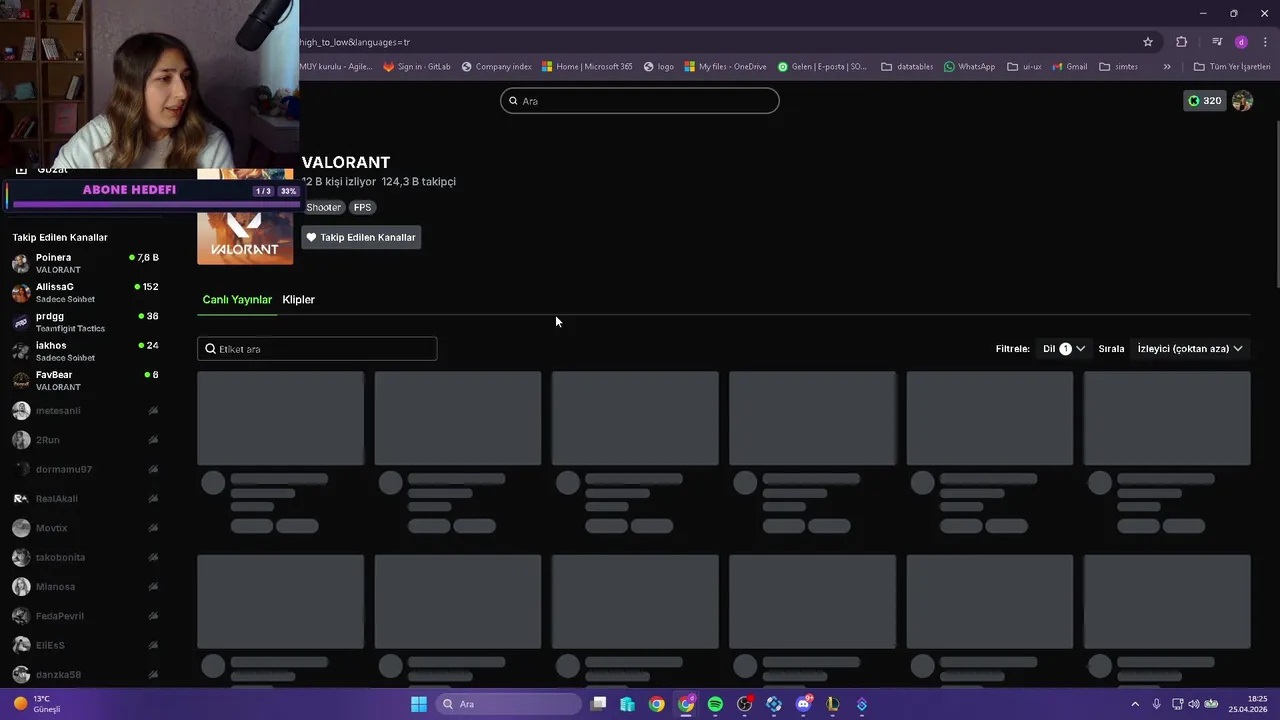
Task: Select the Shooter tag
Action: coord(323,207)
